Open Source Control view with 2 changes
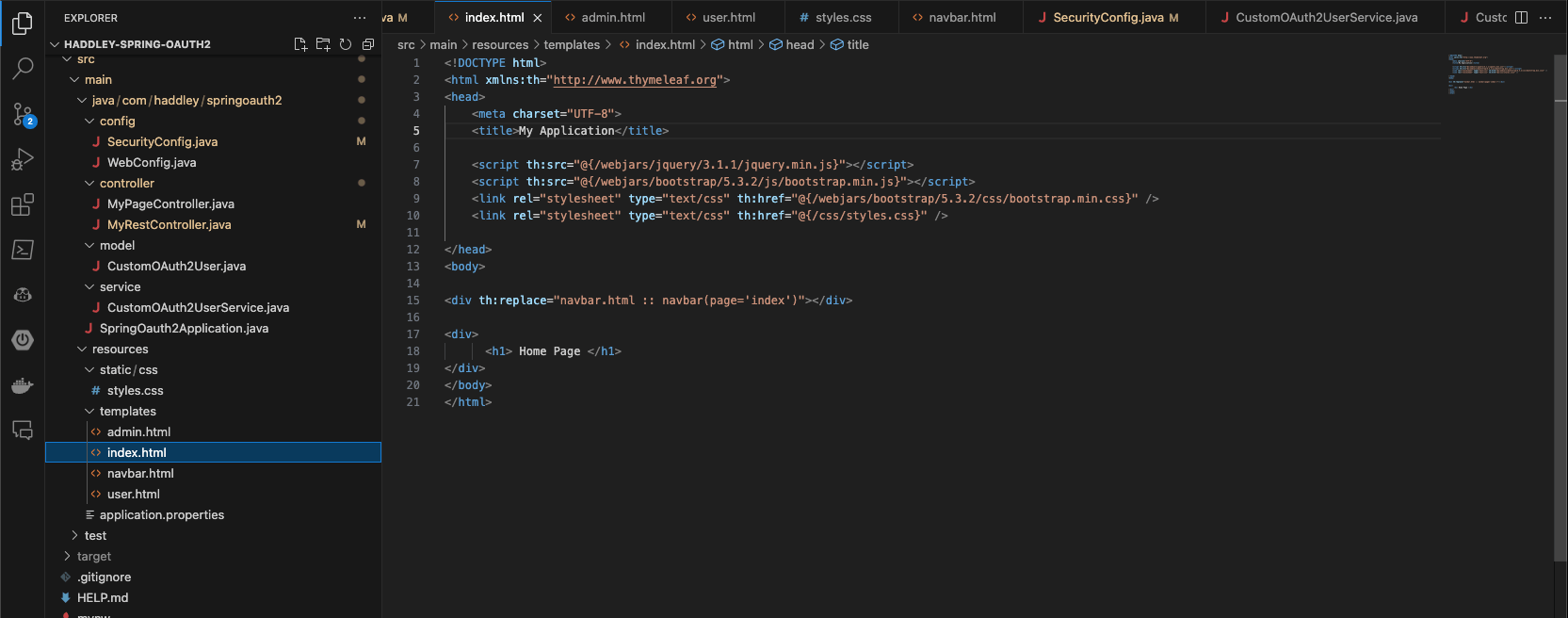Viewport: 1568px width, 618px height. (23, 114)
